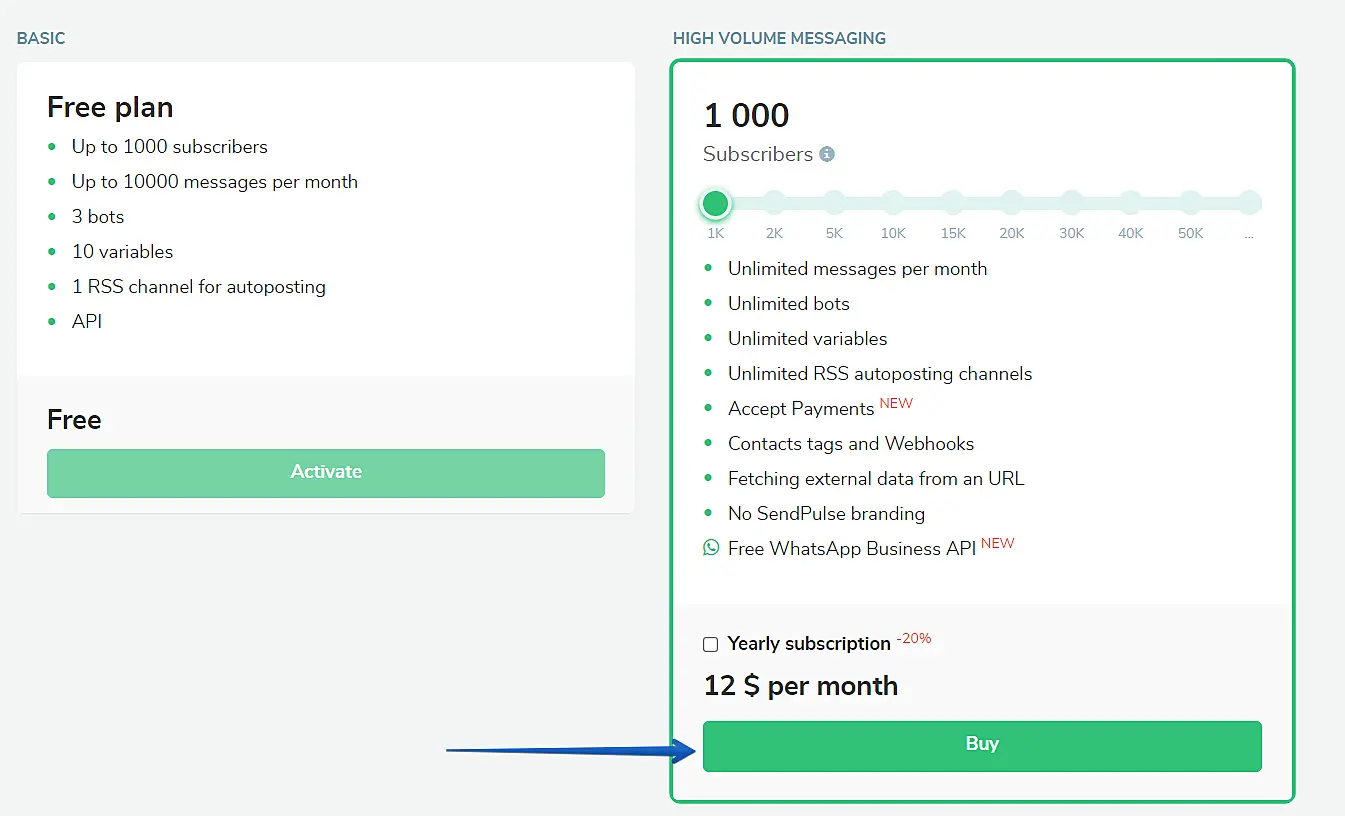Set subscriber slider to 30K stop
Viewport: 1345px width, 816px height.
coord(1072,204)
